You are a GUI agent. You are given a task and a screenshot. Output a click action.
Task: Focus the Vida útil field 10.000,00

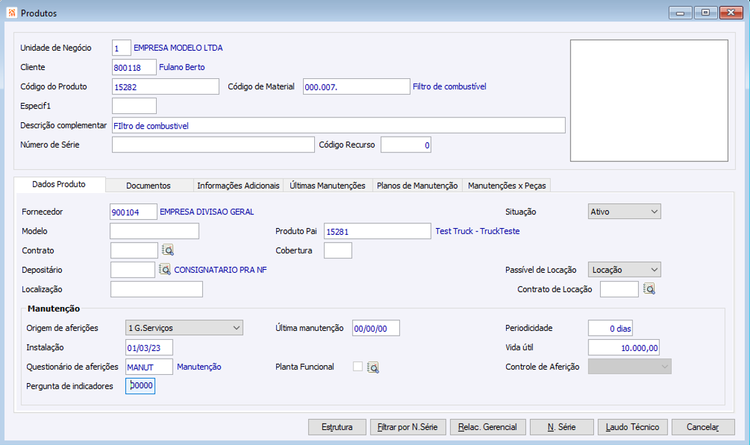tap(624, 347)
